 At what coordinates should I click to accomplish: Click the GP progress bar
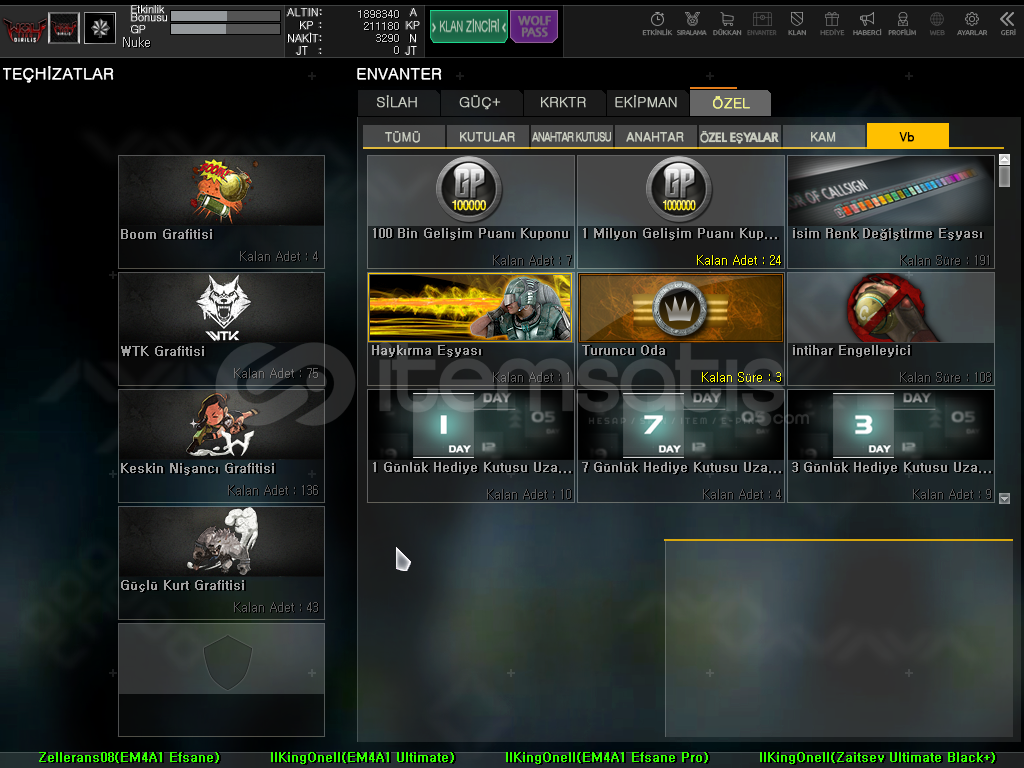[x=225, y=29]
